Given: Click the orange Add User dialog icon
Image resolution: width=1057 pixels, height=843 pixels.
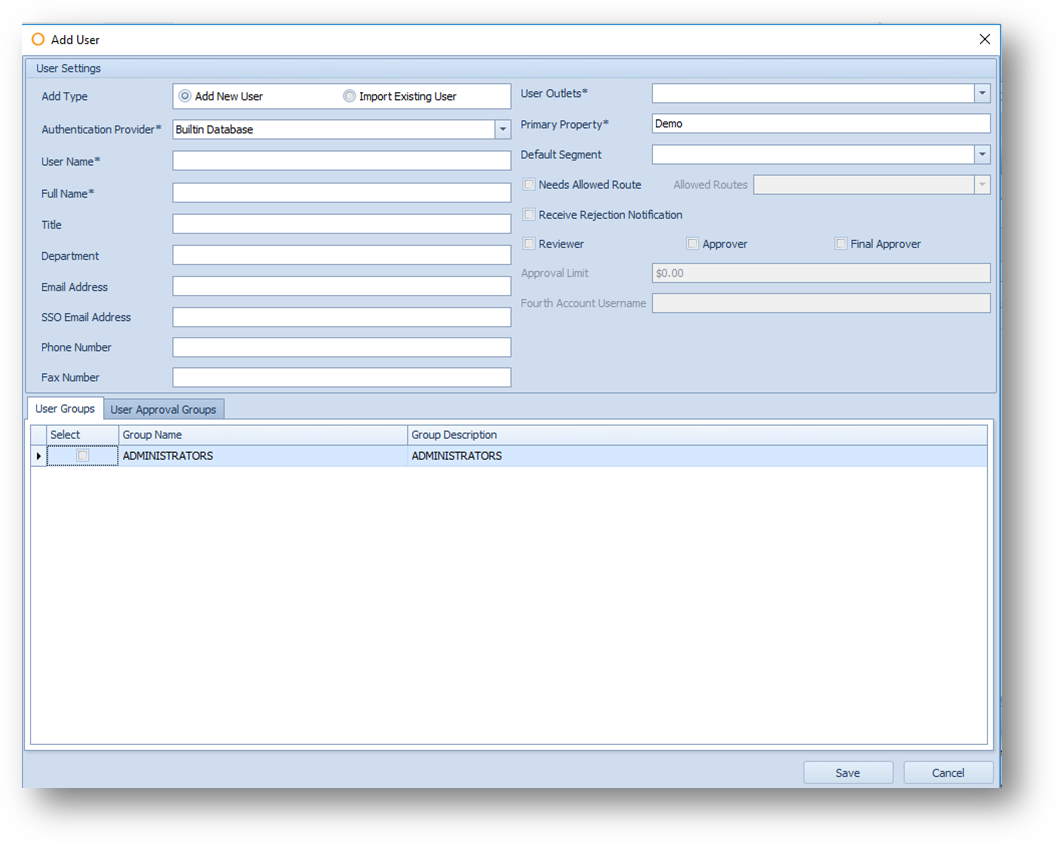Looking at the screenshot, I should click(x=38, y=38).
